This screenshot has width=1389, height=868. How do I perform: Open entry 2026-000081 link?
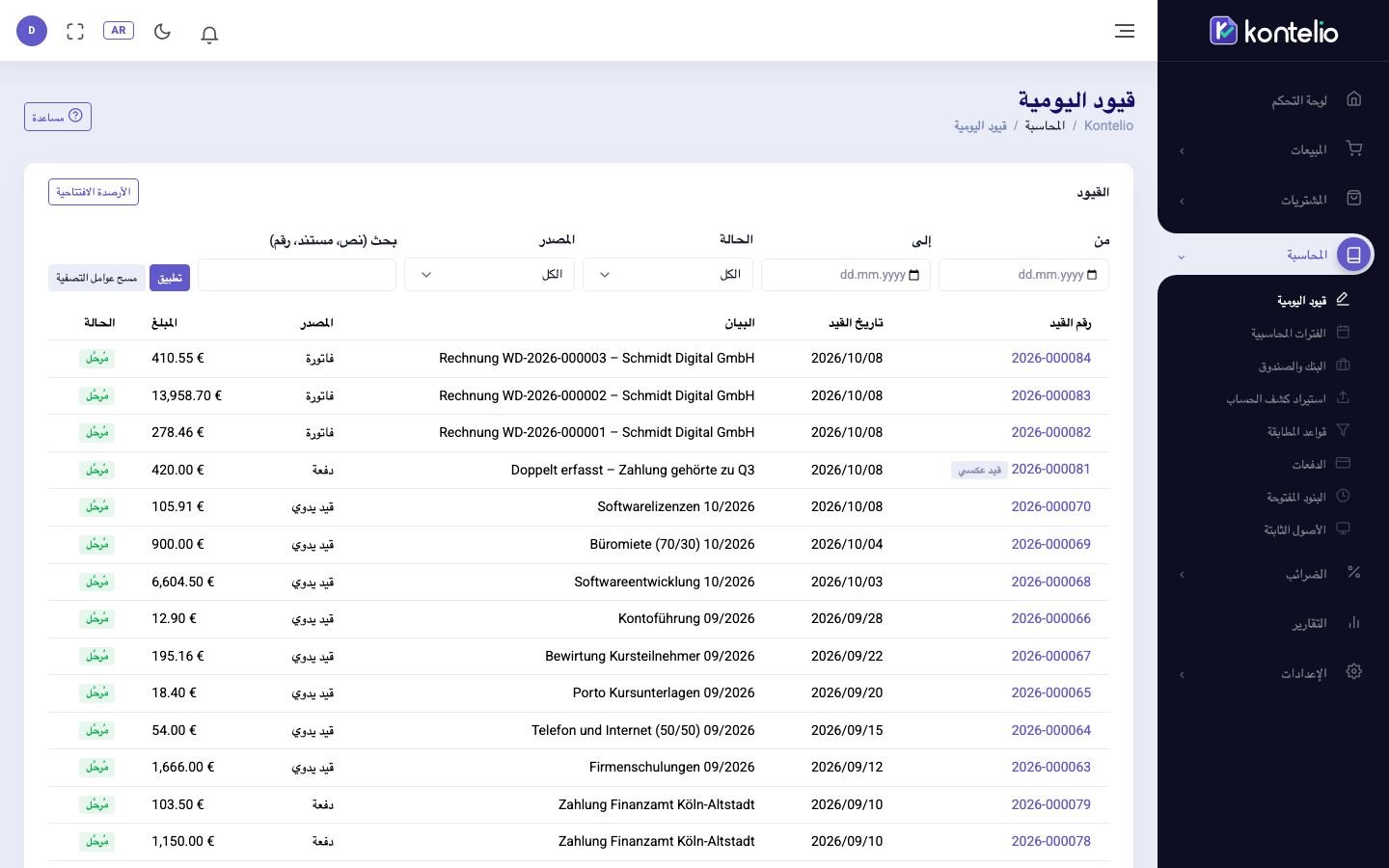pos(1050,469)
